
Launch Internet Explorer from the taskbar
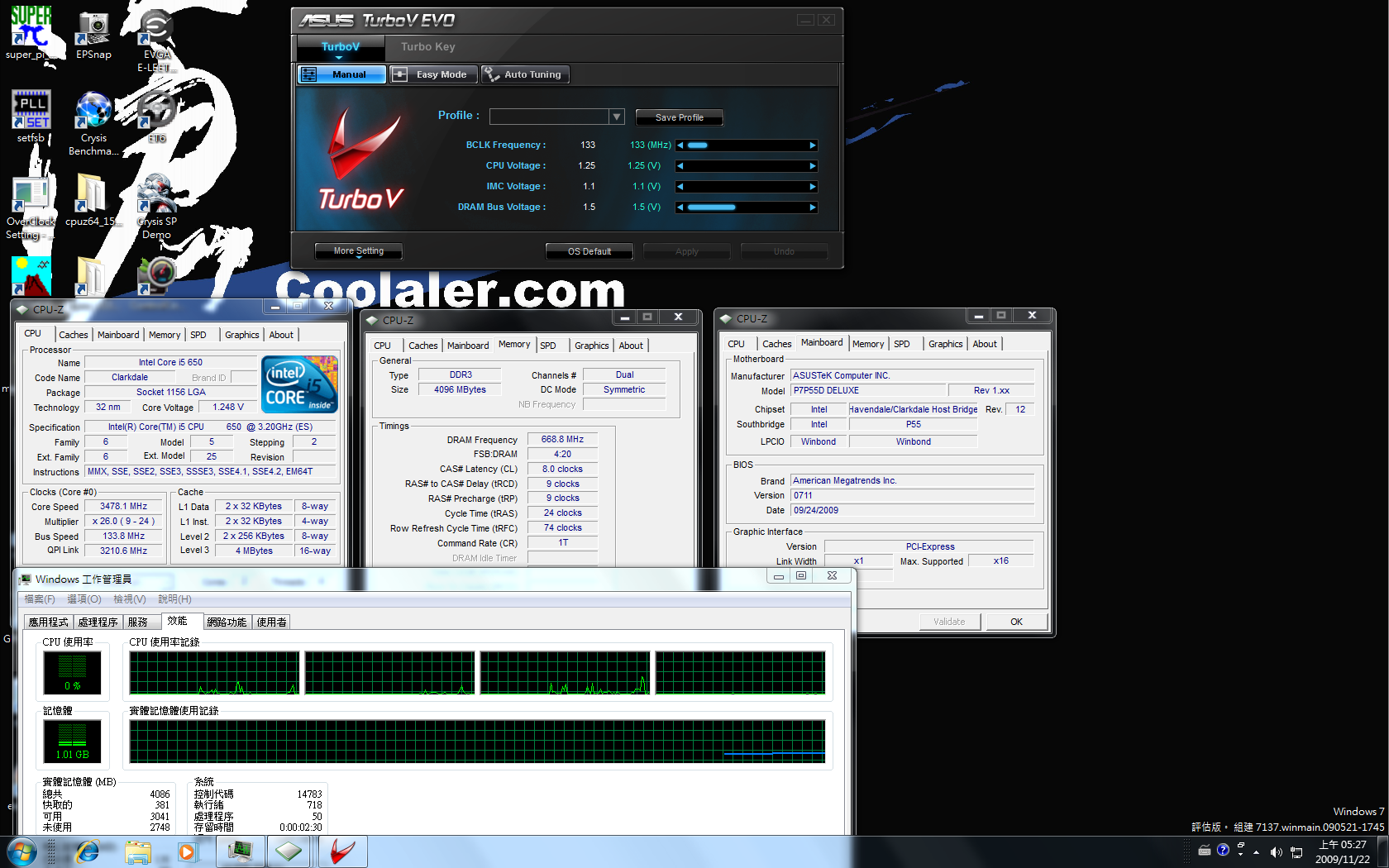(x=88, y=851)
